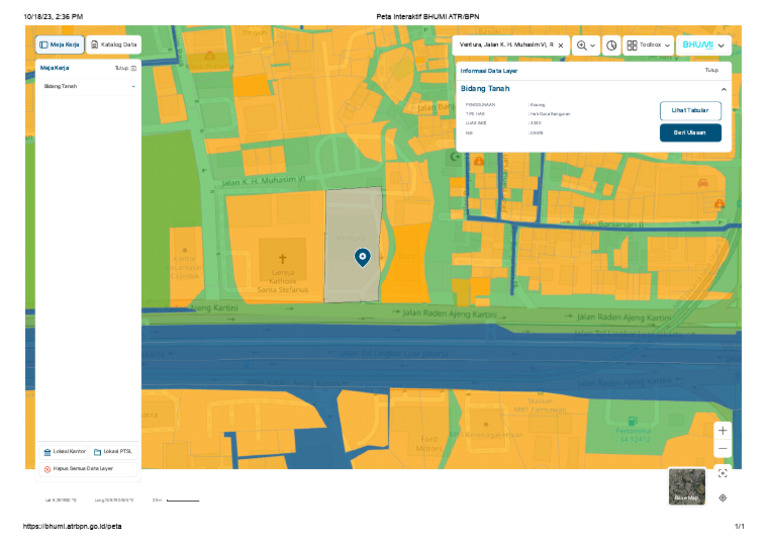Expand the BHUMI logo dropdown
Image resolution: width=768 pixels, height=543 pixels.
[x=703, y=45]
